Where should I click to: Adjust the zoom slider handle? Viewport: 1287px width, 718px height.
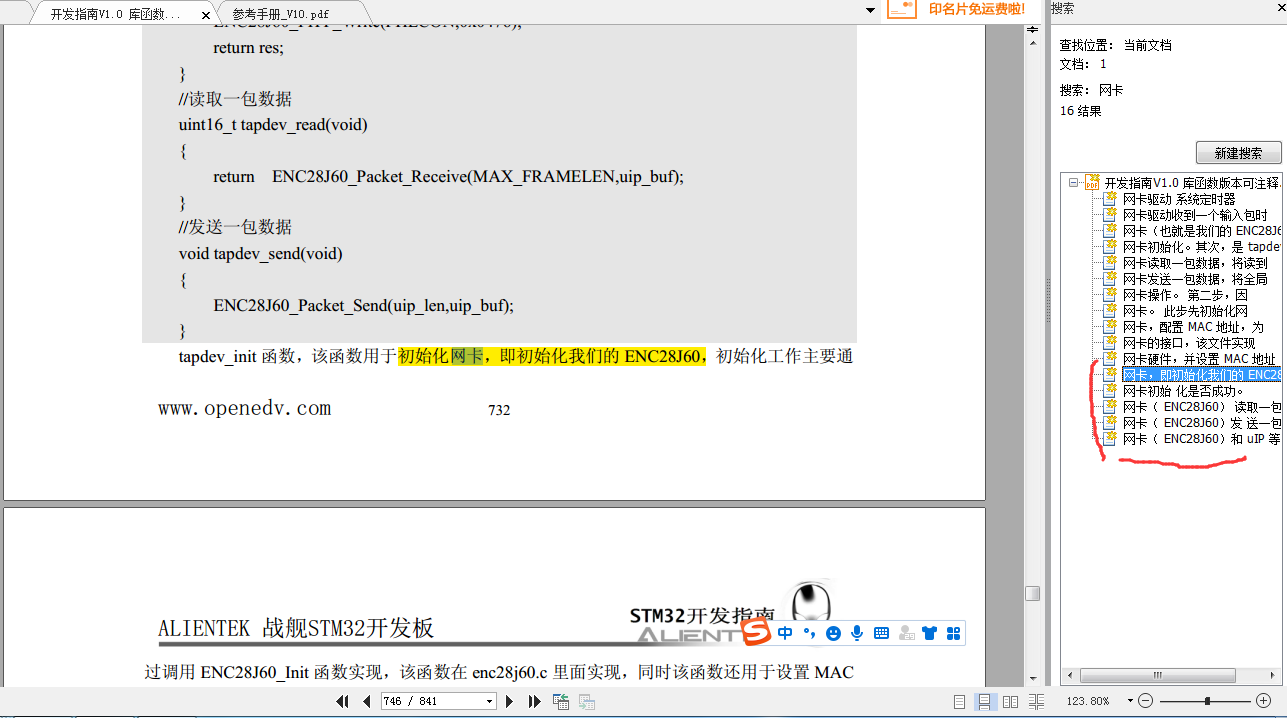point(1208,701)
